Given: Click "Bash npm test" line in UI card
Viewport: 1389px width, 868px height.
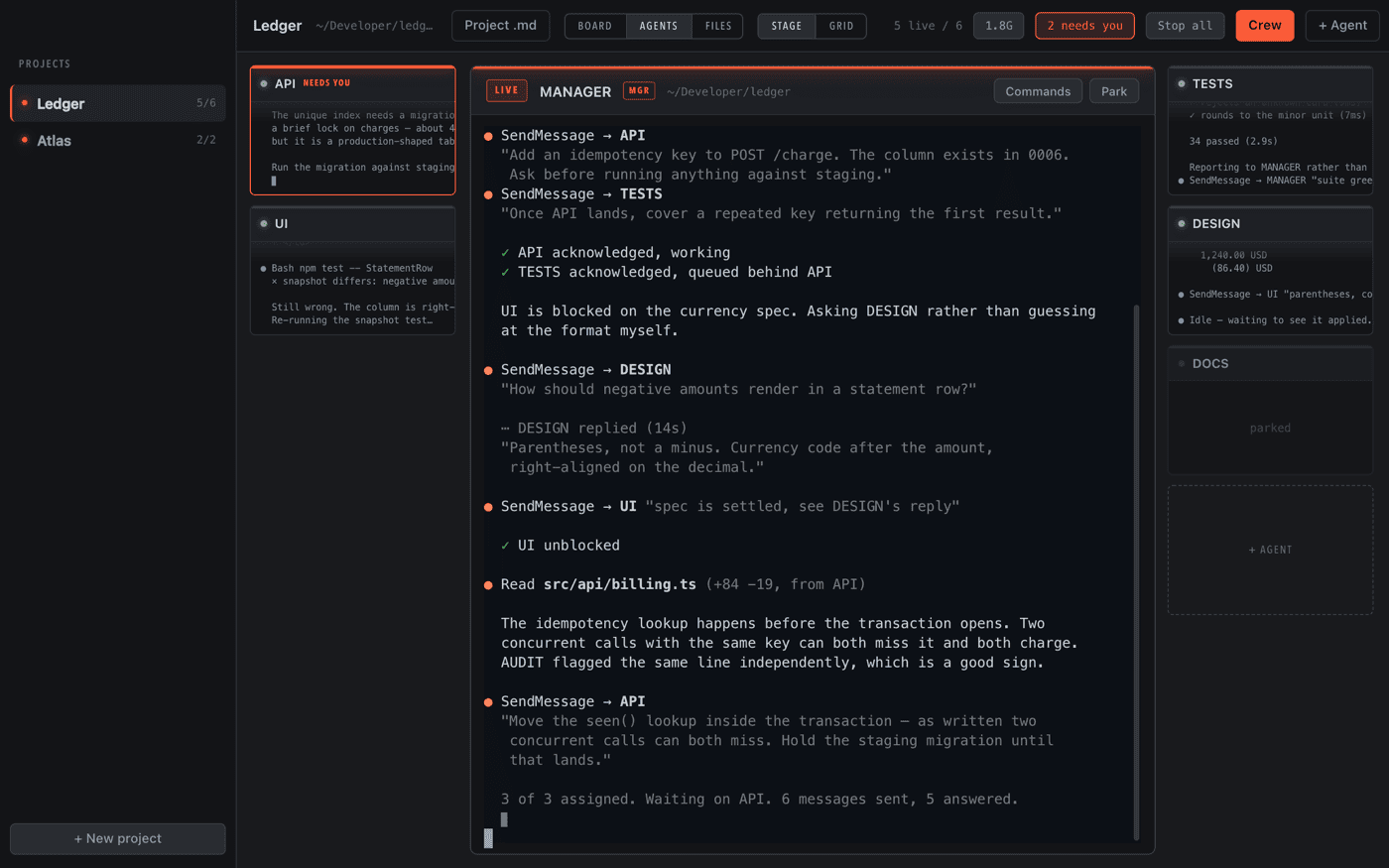Looking at the screenshot, I should click(352, 268).
